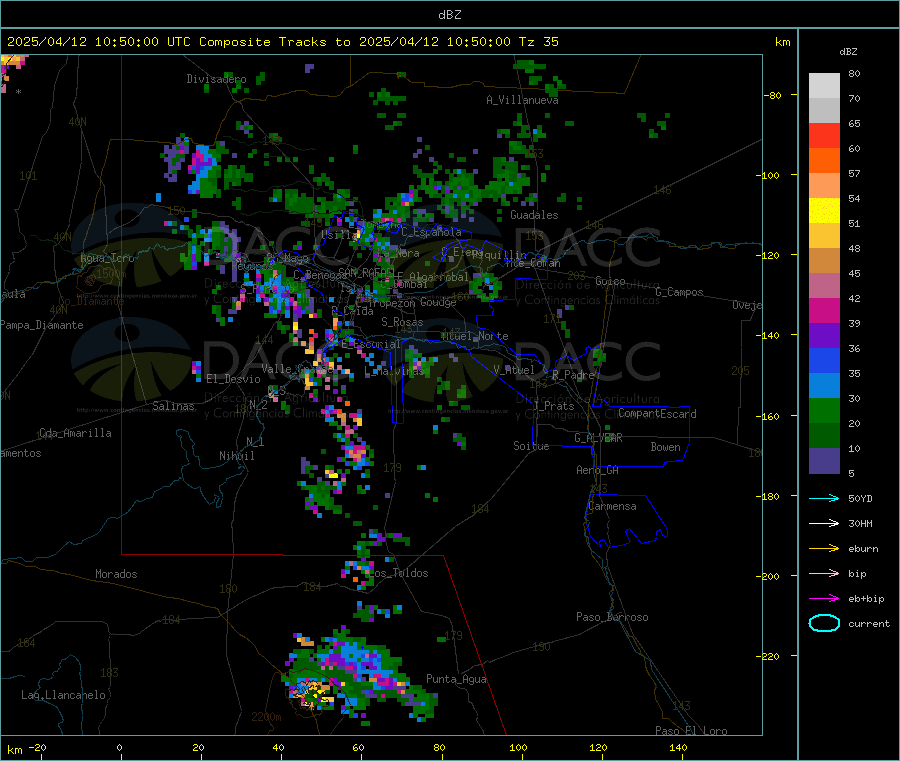Click the '100' tick on the horizontal axis
Viewport: 900px width, 761px height.
pyautogui.click(x=518, y=747)
